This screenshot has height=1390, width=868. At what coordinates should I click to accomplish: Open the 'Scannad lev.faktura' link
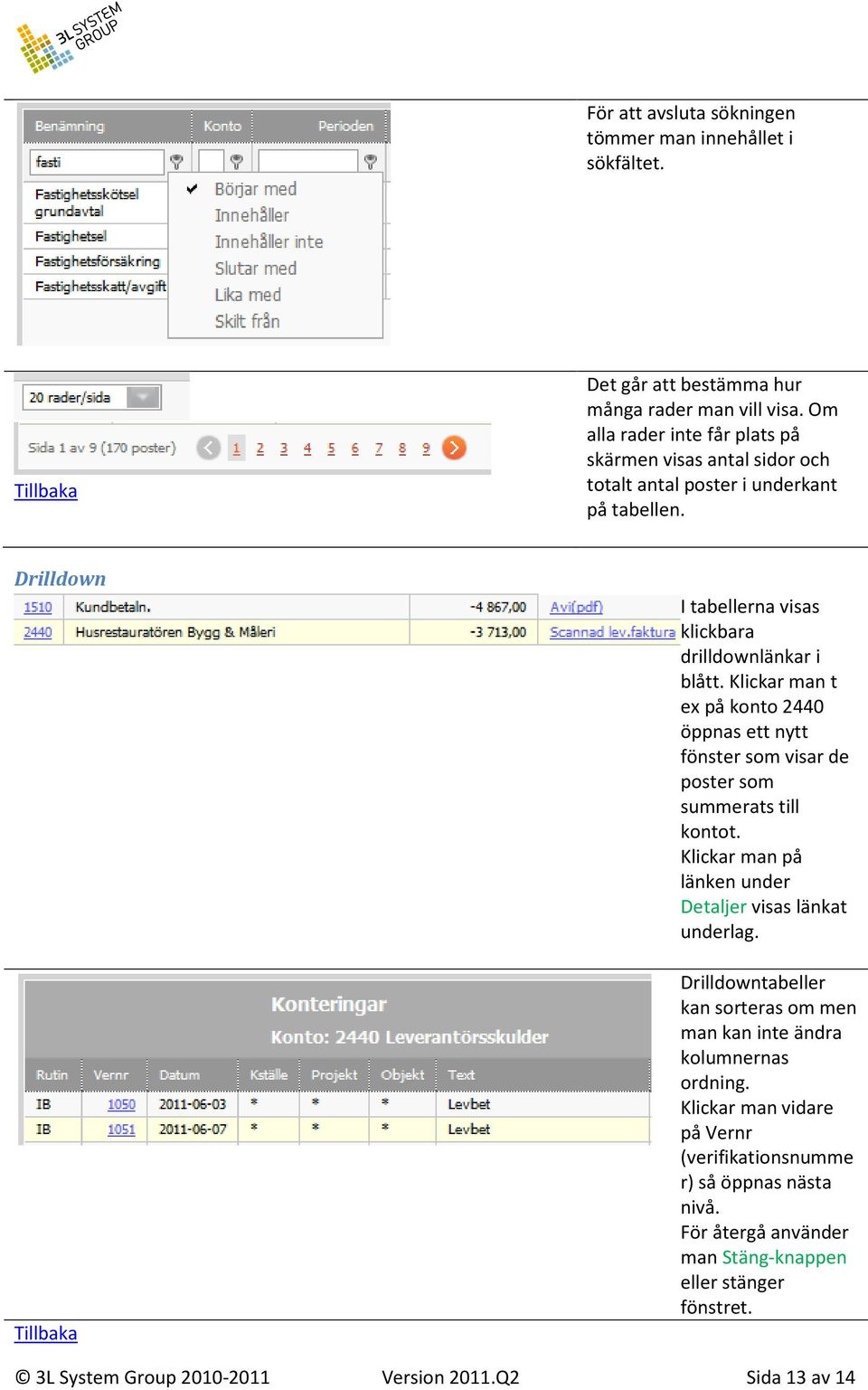612,632
